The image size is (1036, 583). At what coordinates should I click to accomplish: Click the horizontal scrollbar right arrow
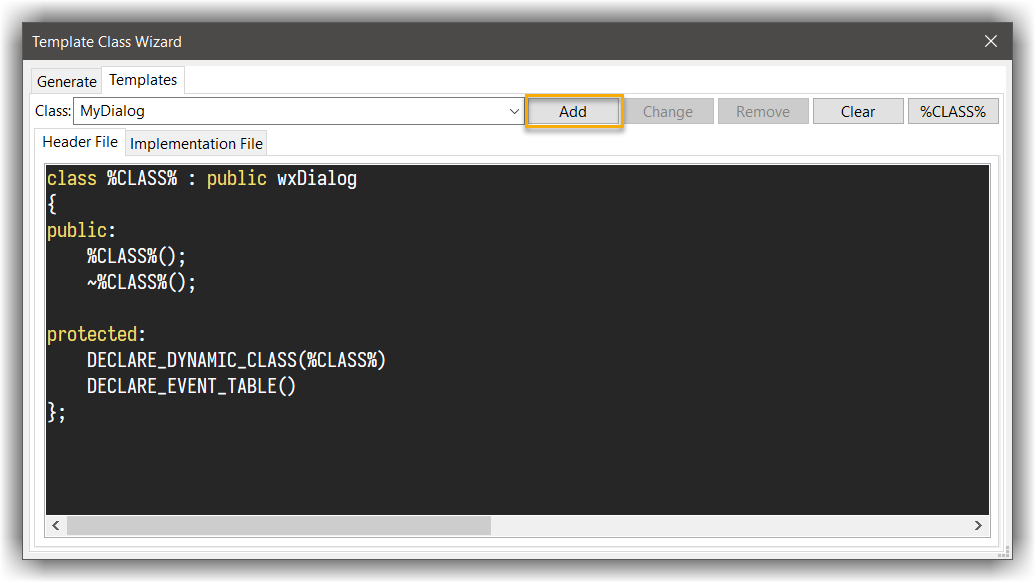pyautogui.click(x=979, y=525)
